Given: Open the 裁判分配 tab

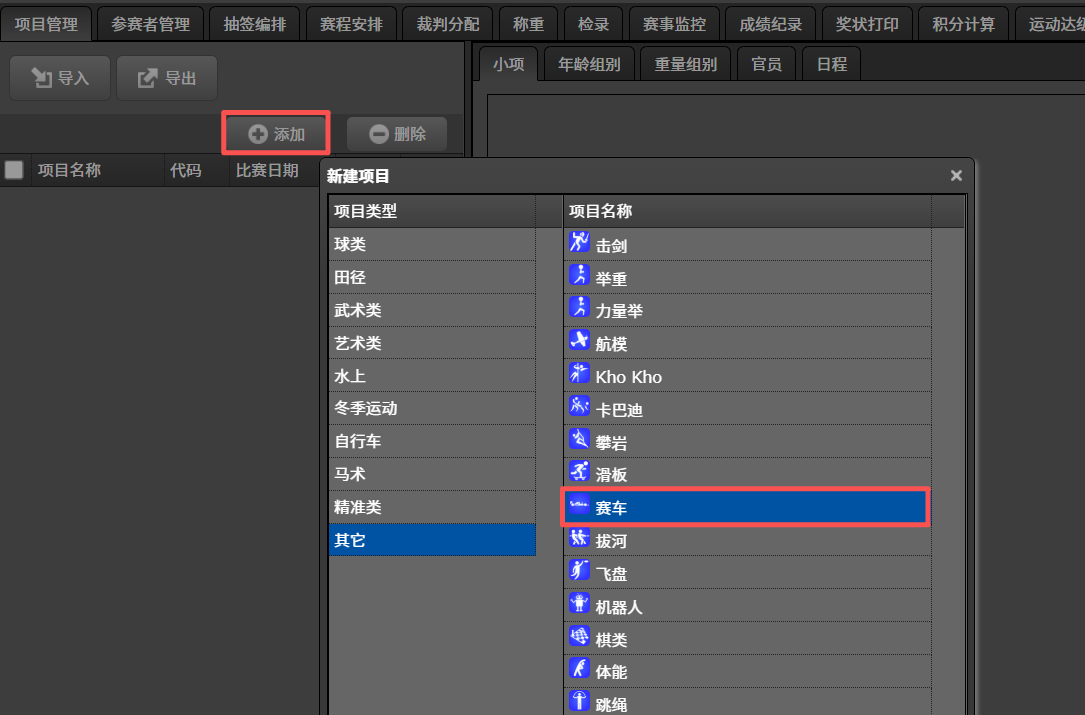Looking at the screenshot, I should (x=448, y=24).
